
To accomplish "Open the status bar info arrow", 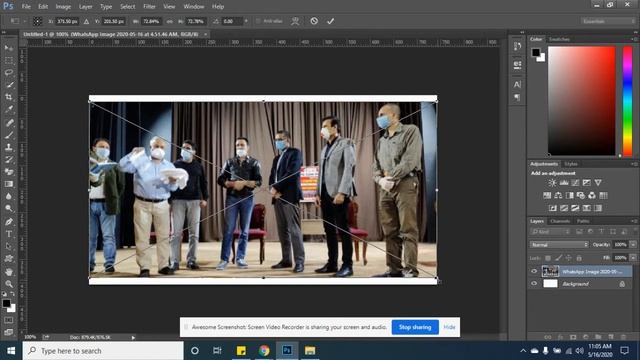I will 133,337.
